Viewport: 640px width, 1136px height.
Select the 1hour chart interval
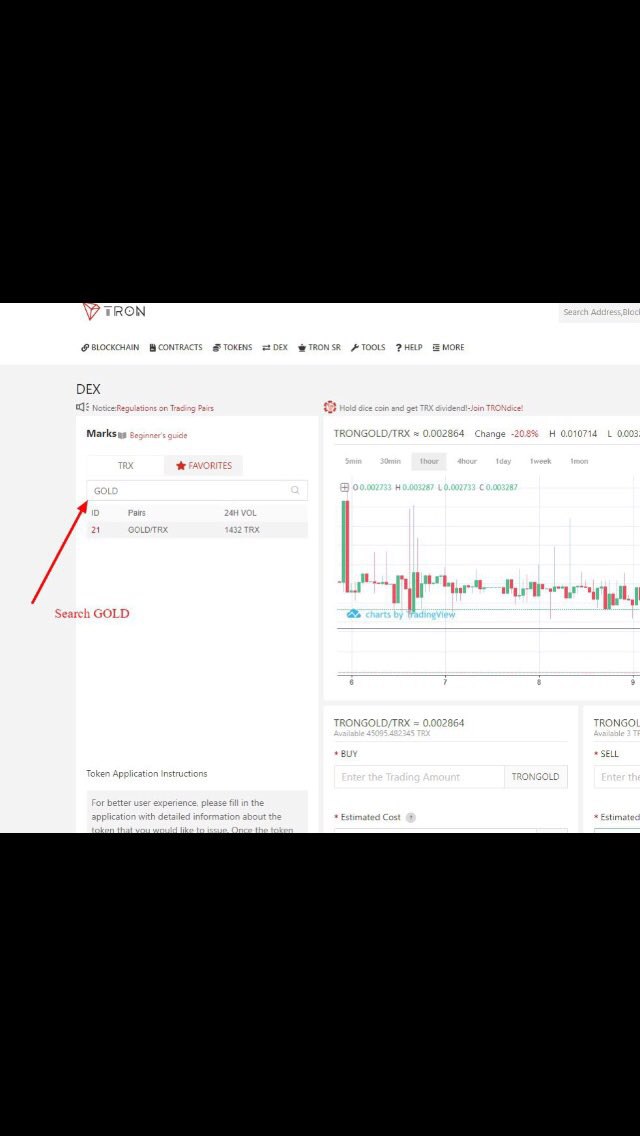(429, 462)
